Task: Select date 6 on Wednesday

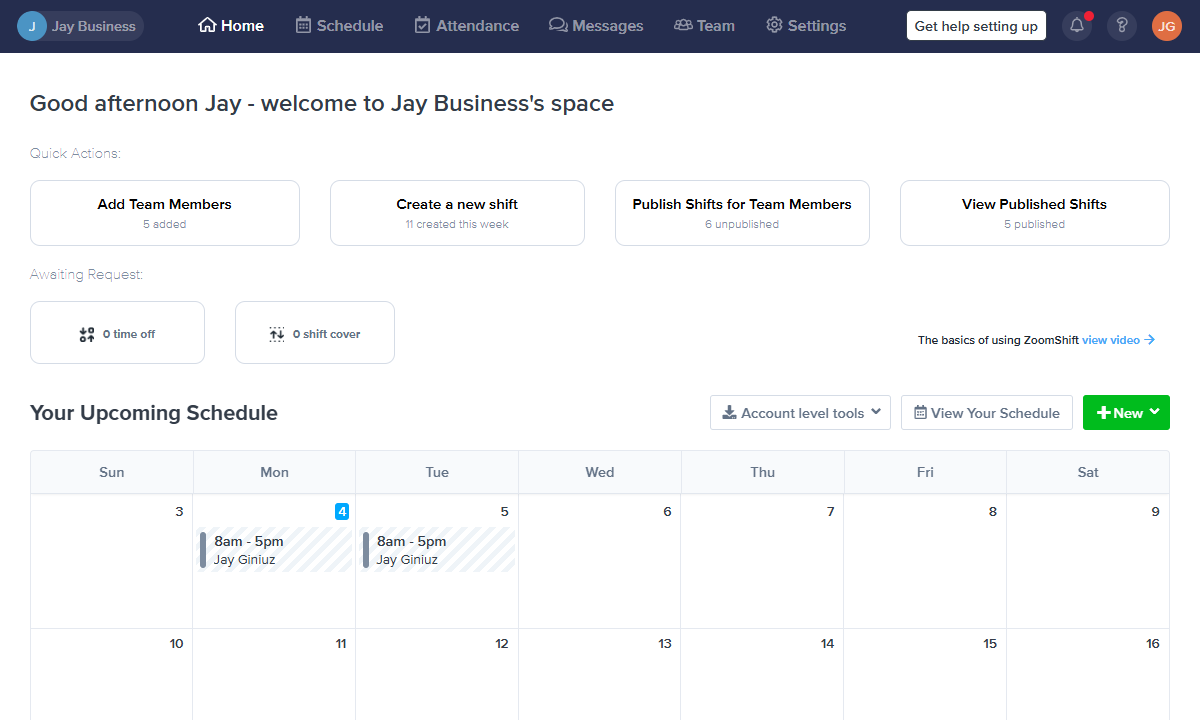Action: click(x=667, y=511)
